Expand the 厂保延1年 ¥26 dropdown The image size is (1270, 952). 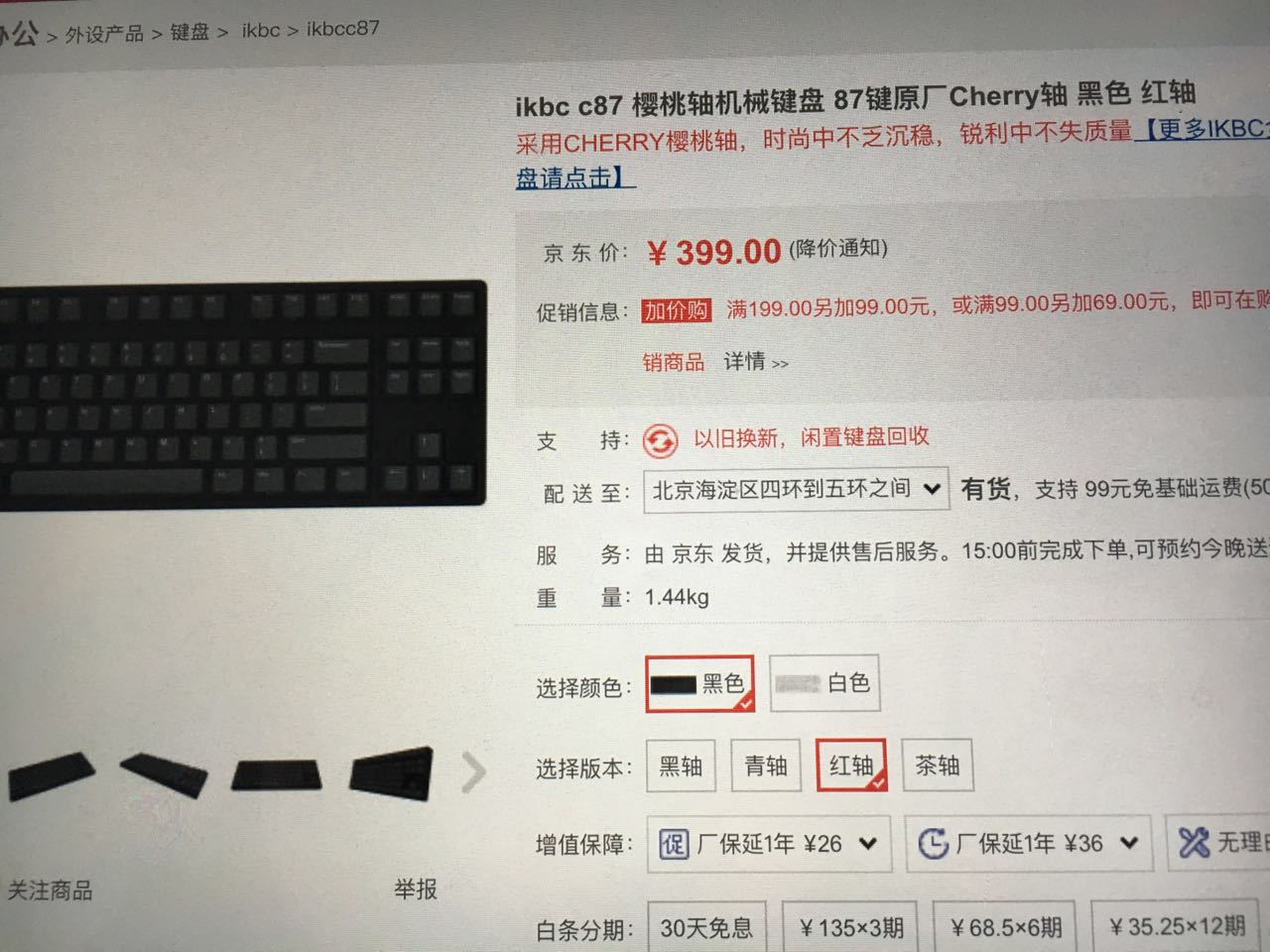coord(769,844)
